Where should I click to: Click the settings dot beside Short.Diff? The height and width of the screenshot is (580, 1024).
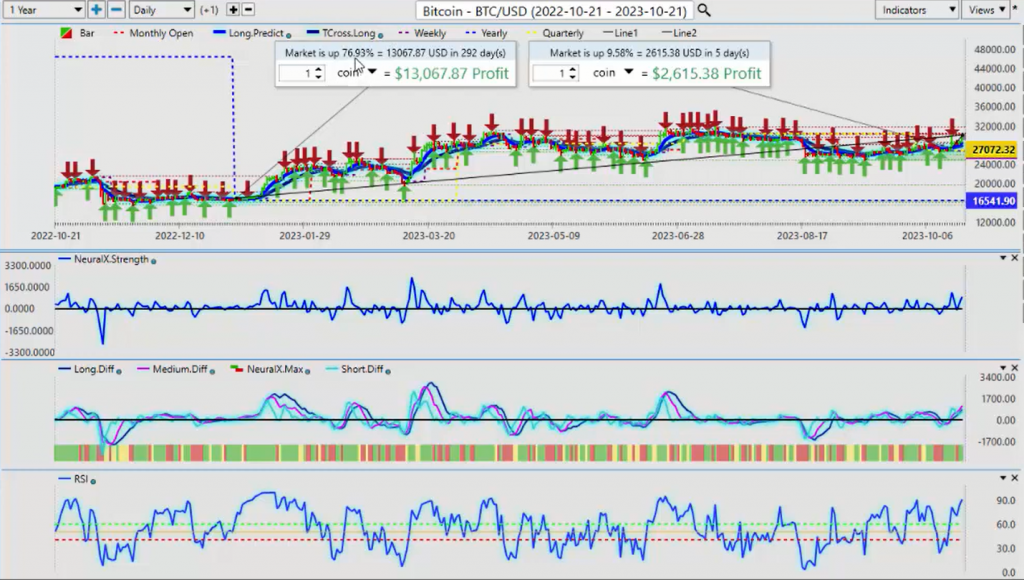[x=388, y=371]
